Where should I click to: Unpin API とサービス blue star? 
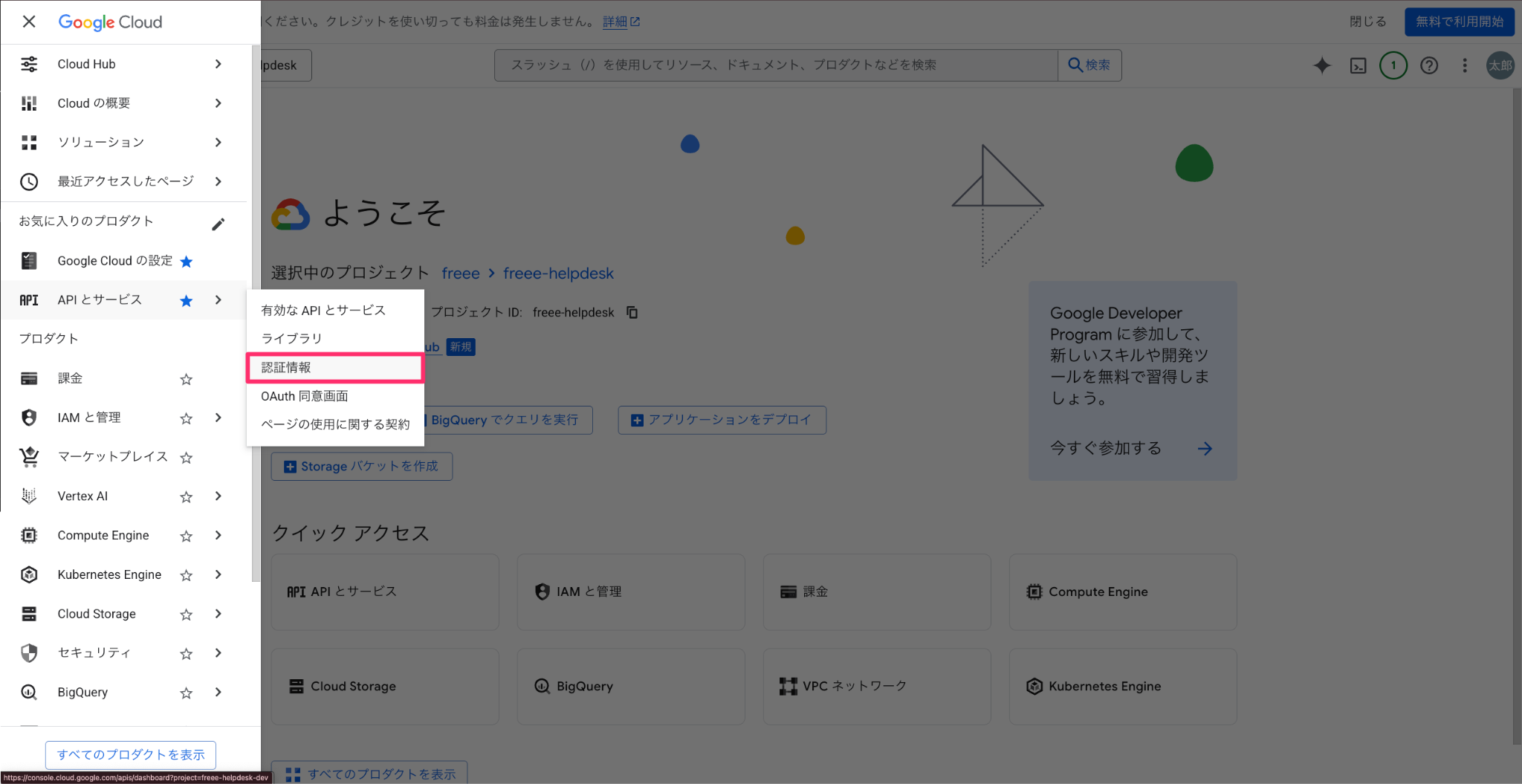187,300
